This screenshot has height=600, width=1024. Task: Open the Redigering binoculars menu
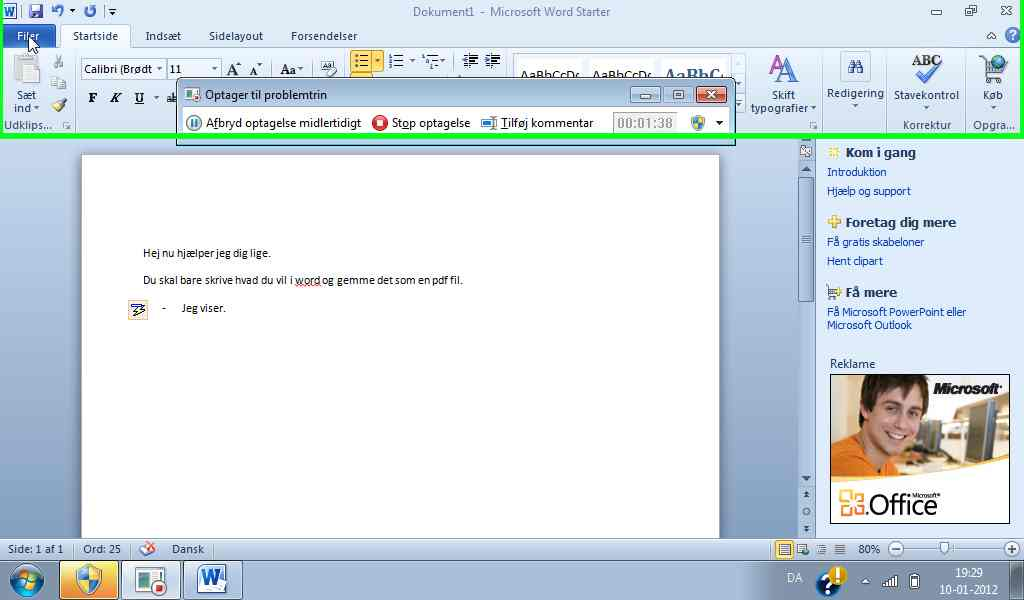click(x=855, y=81)
